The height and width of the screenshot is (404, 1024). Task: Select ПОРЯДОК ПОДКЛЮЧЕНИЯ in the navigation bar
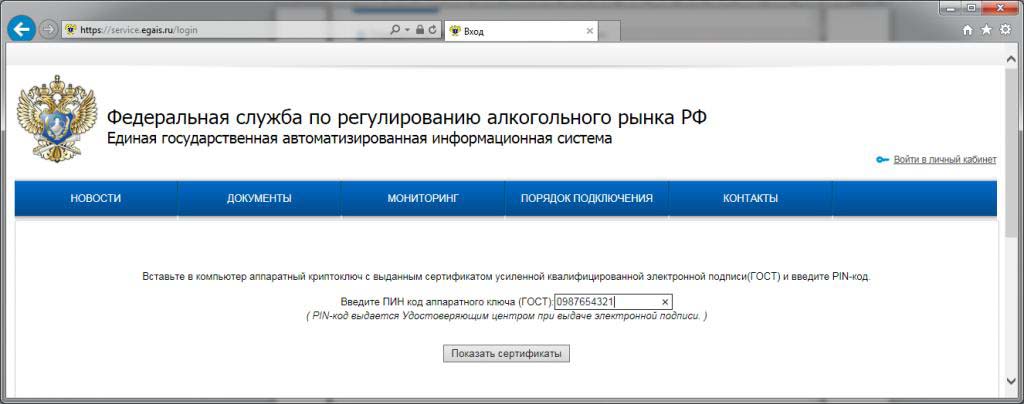click(x=586, y=198)
